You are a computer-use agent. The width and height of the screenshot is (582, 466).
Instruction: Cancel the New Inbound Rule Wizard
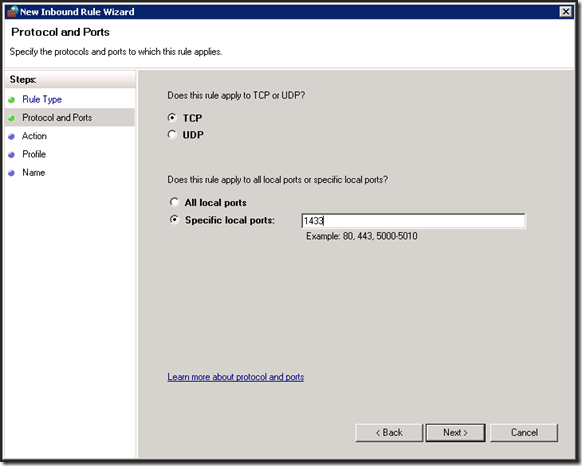pos(524,433)
